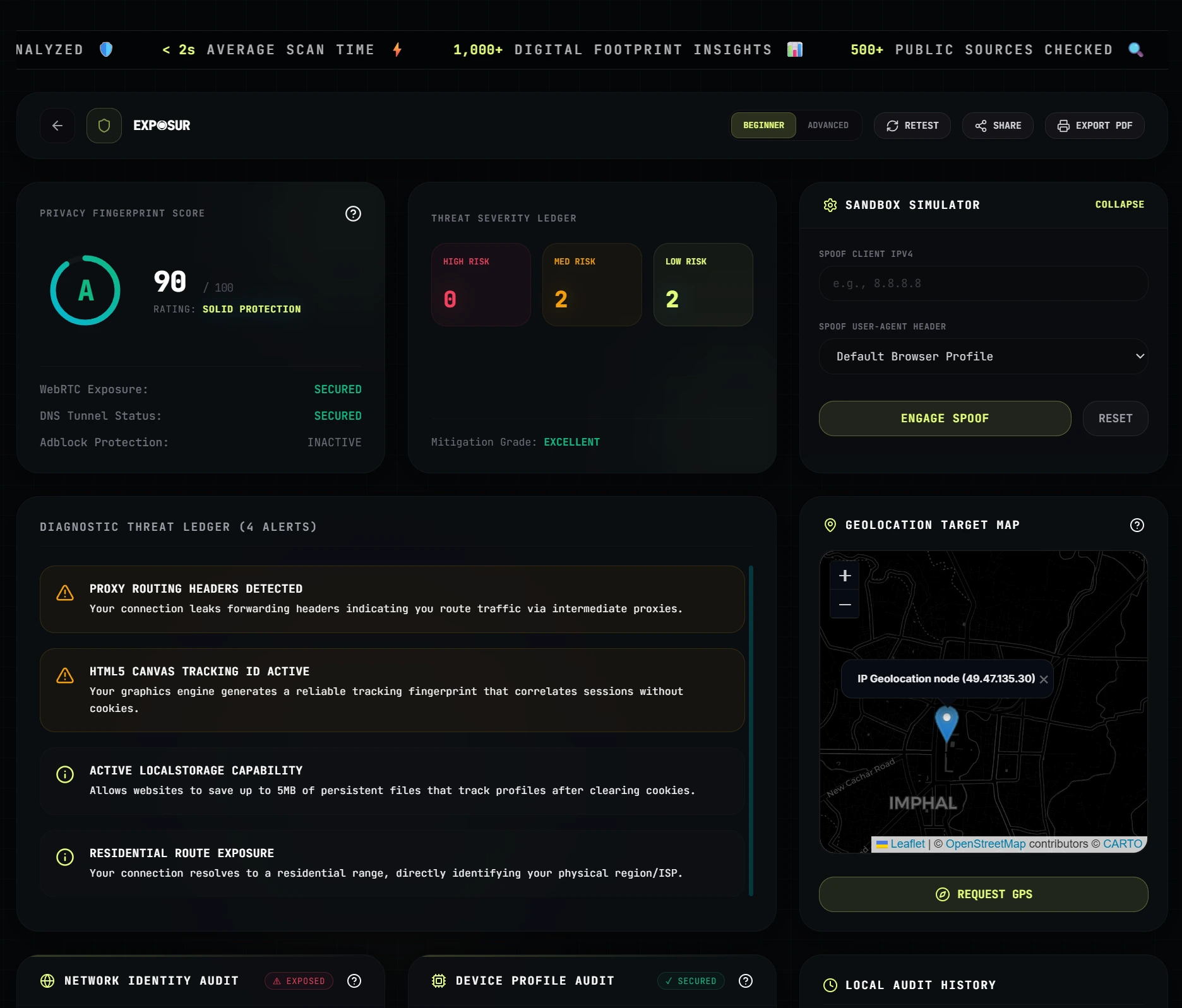The width and height of the screenshot is (1182, 1008).
Task: Close the IP Geolocation node popup
Action: (x=1044, y=679)
